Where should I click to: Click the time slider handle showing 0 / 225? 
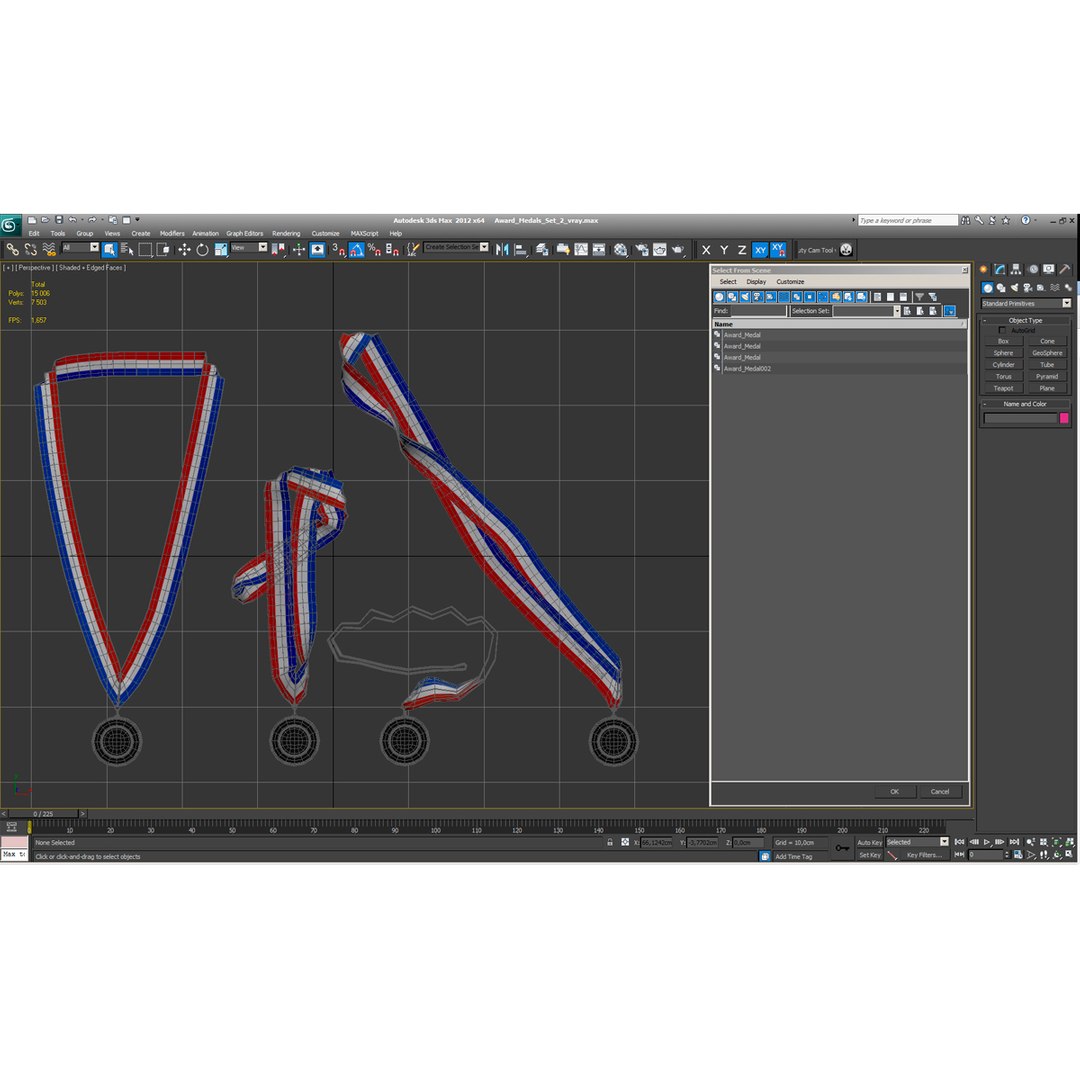point(43,813)
